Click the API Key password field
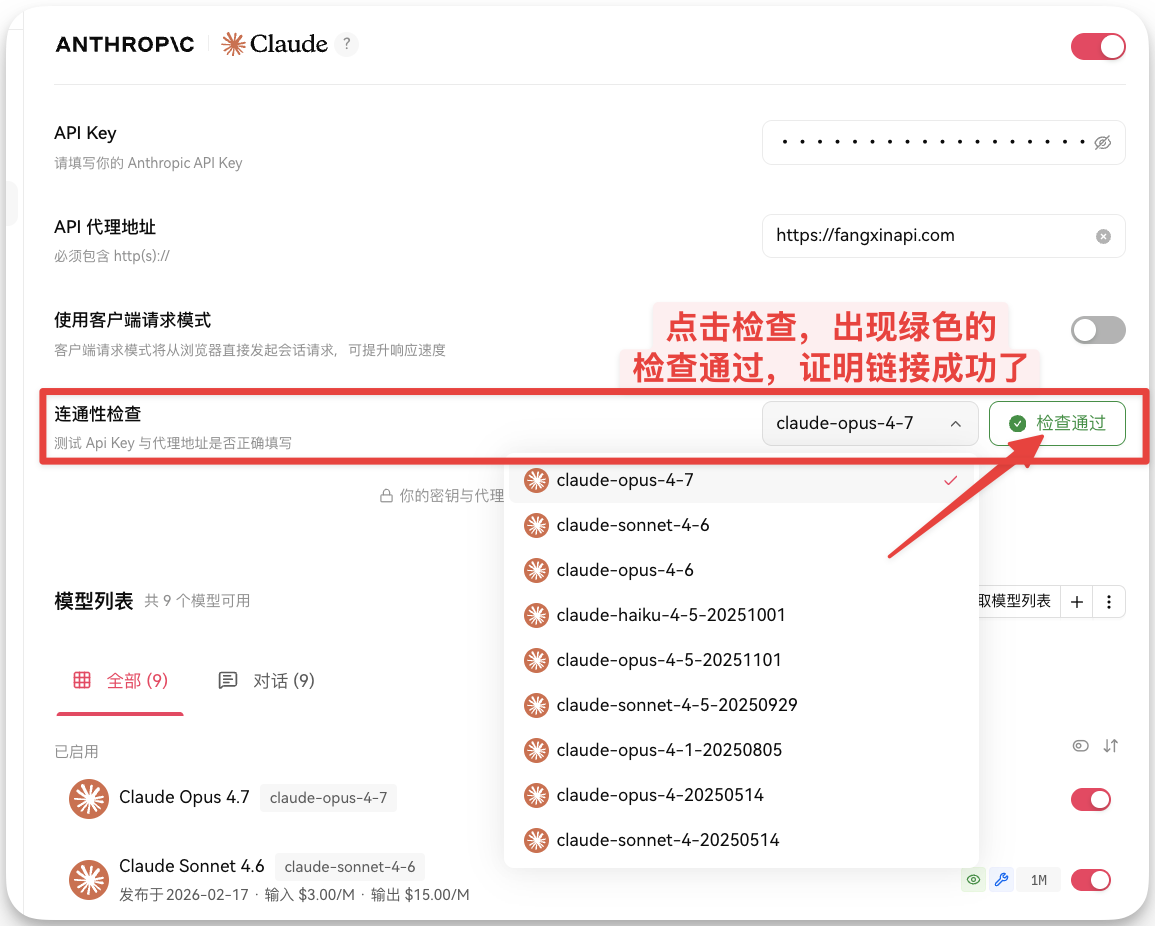Viewport: 1155px width, 926px height. tap(943, 142)
